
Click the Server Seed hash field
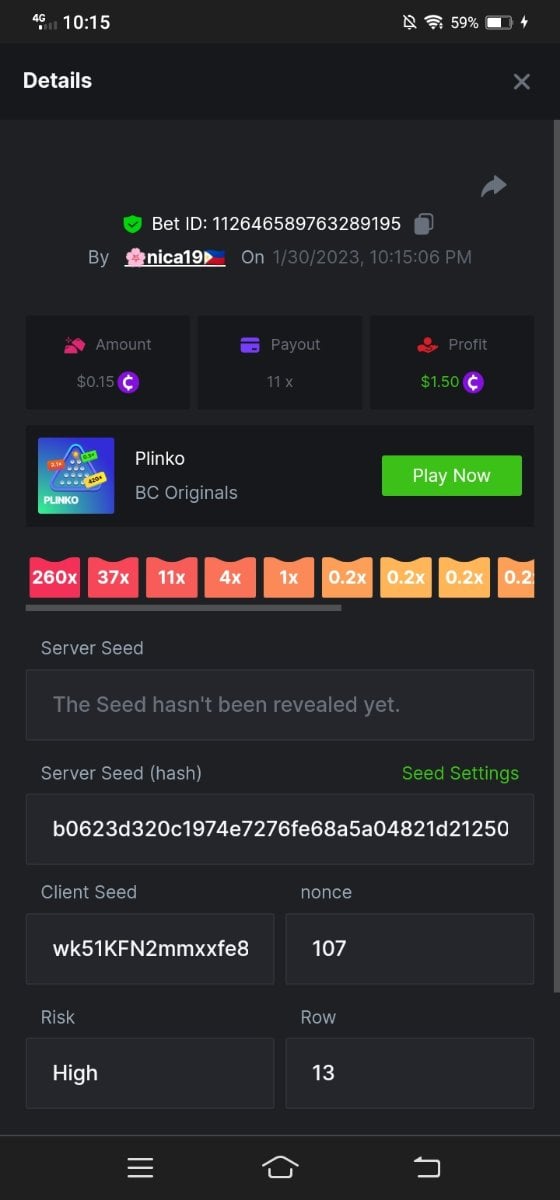[x=280, y=829]
